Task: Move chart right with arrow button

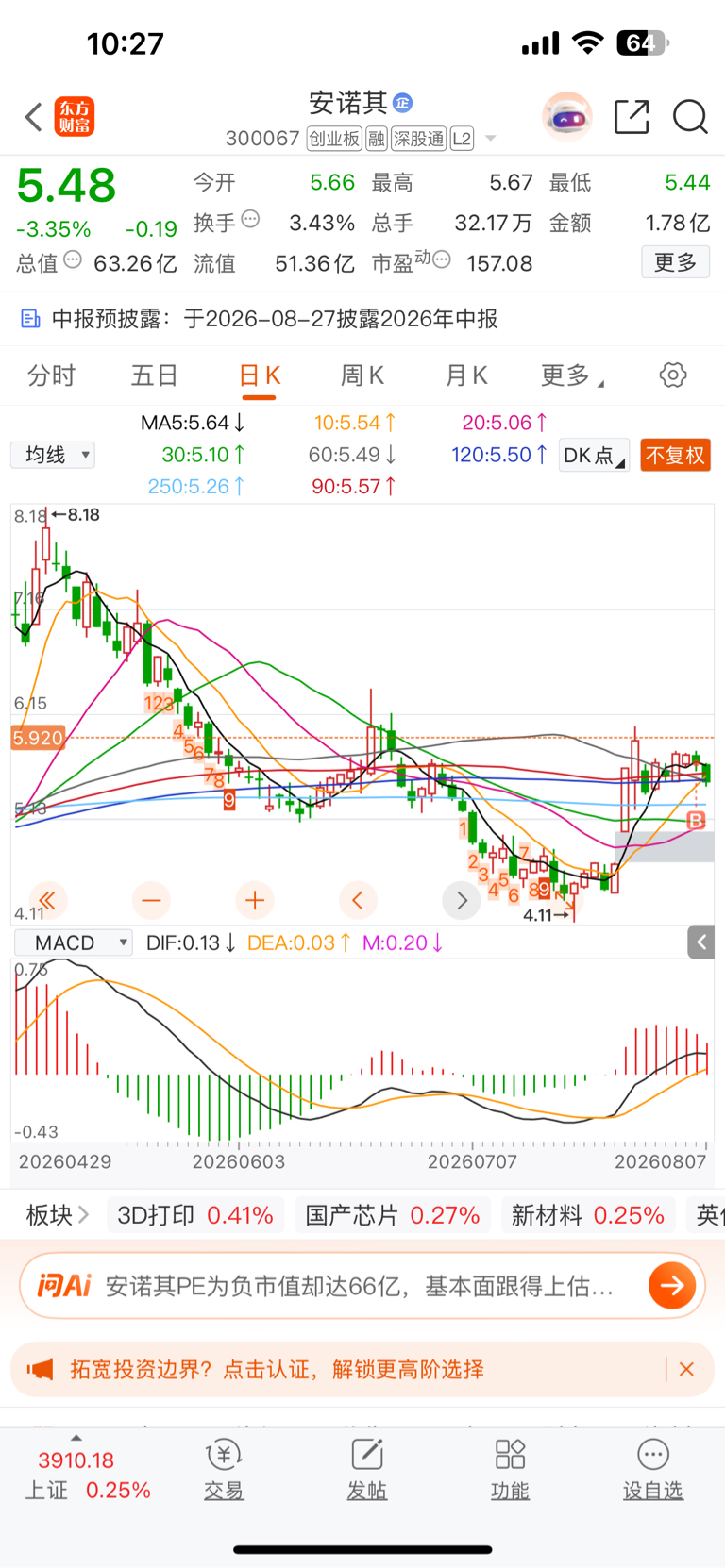Action: (x=462, y=900)
